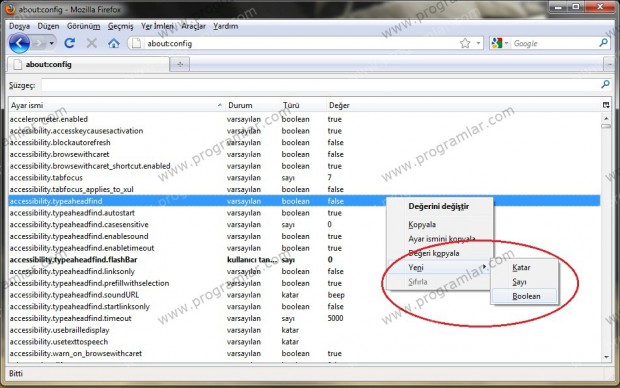Go to the Home page icon
This screenshot has height=388, width=620.
point(114,43)
